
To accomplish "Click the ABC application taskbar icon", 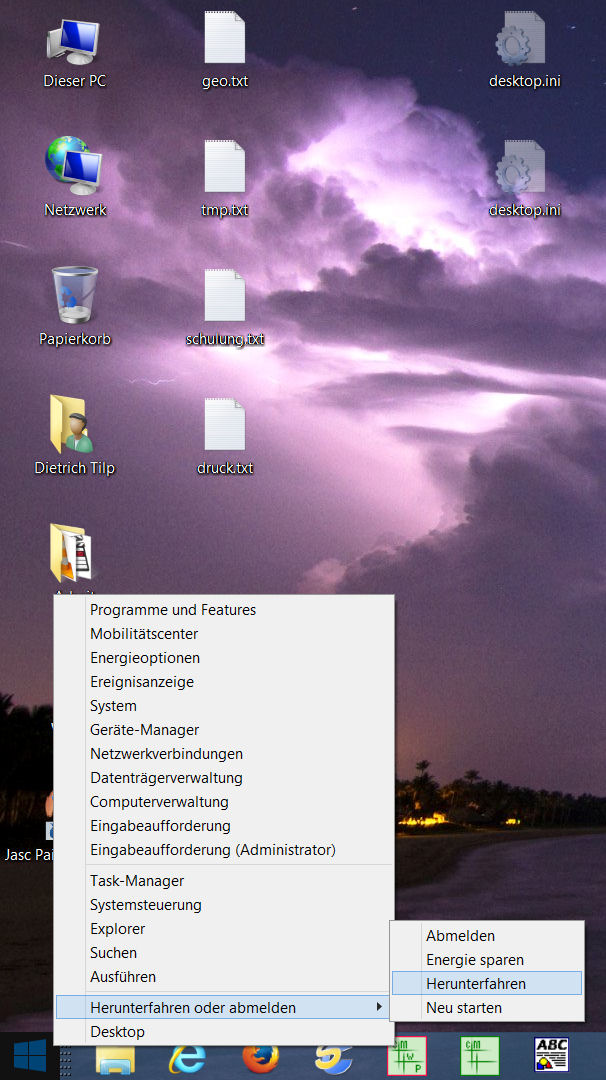I will point(552,1056).
